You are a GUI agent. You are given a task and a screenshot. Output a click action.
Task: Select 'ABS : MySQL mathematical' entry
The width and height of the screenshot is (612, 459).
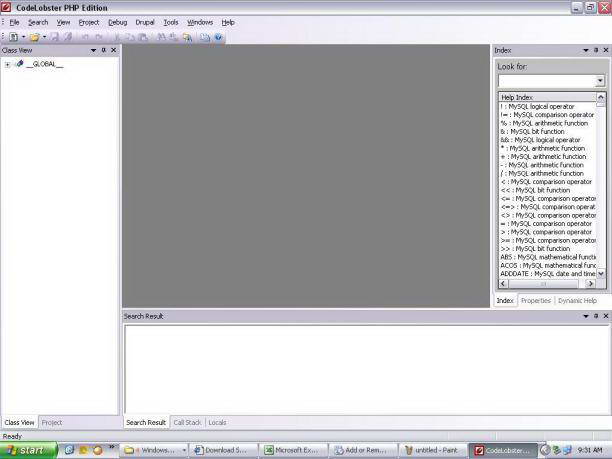pyautogui.click(x=548, y=257)
